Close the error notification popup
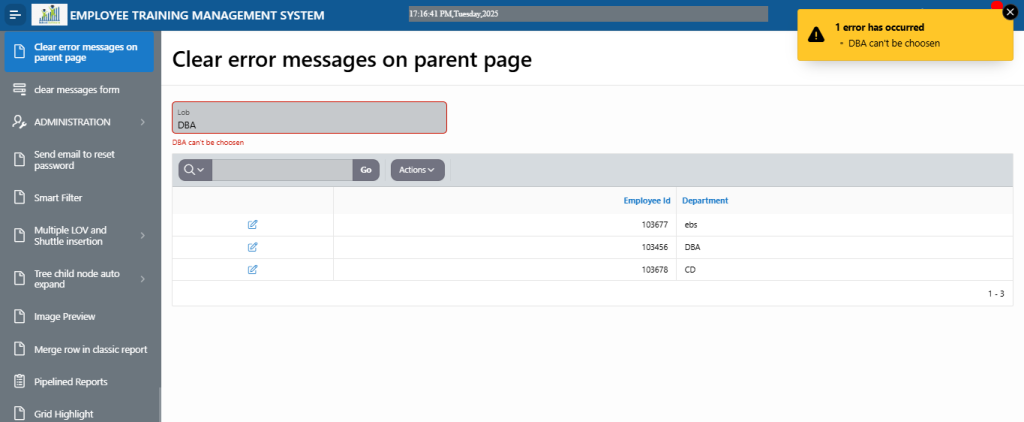The height and width of the screenshot is (422, 1024). click(1009, 12)
